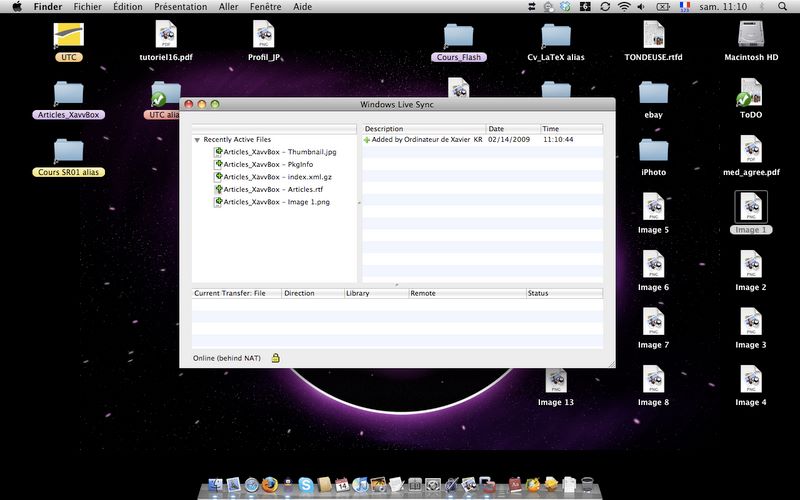
Task: Select the Image 8 desktop file
Action: [x=654, y=386]
